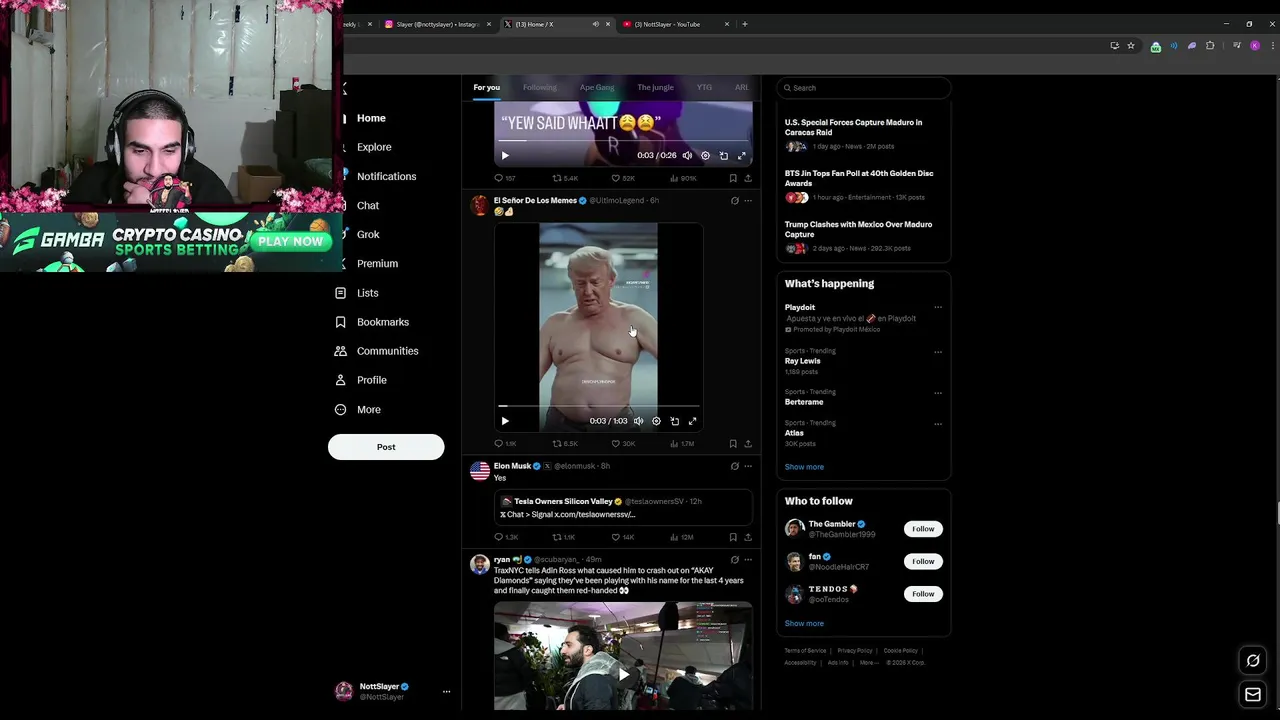
Task: Mute the YEW SAID WHAATT video
Action: pos(687,156)
